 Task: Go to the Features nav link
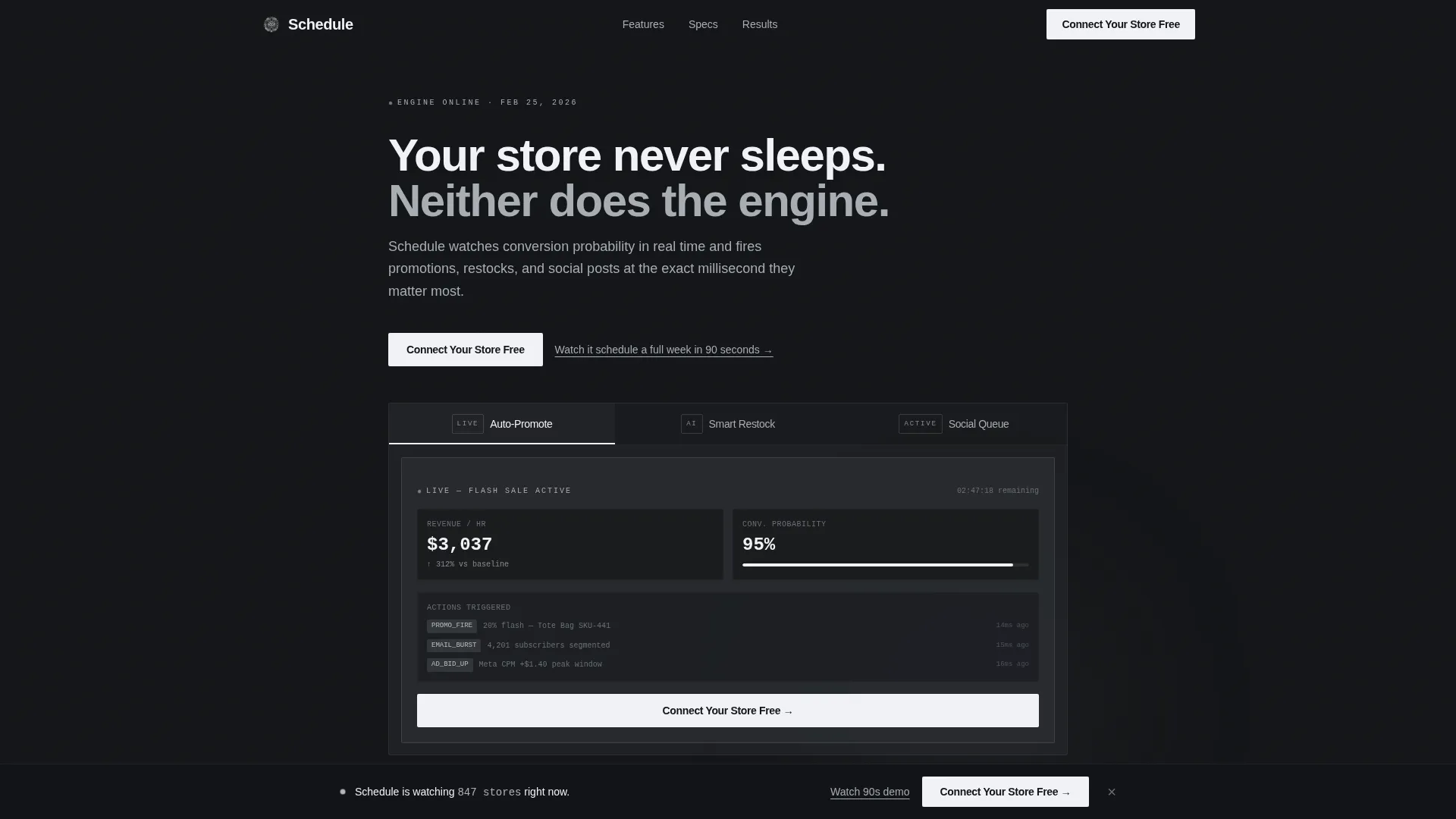click(643, 24)
